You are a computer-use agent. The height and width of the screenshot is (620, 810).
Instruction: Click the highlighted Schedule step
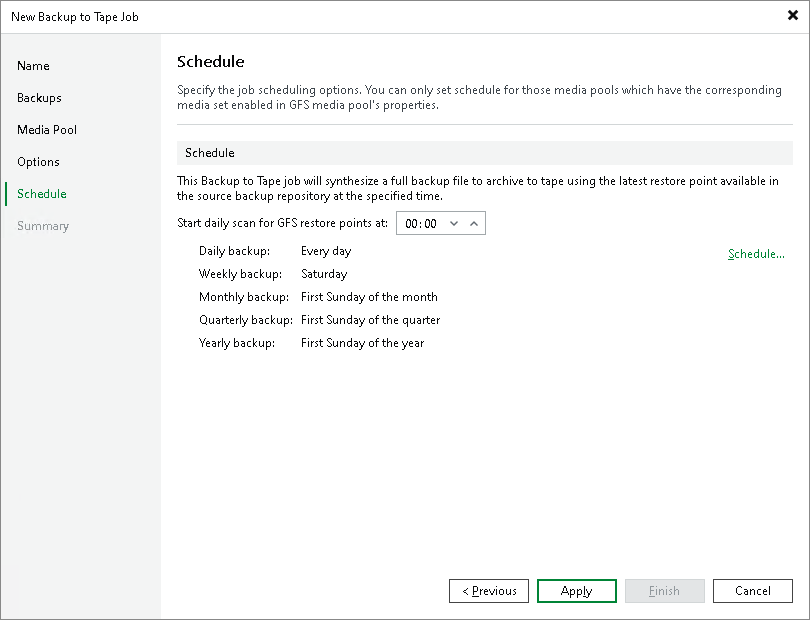point(40,194)
